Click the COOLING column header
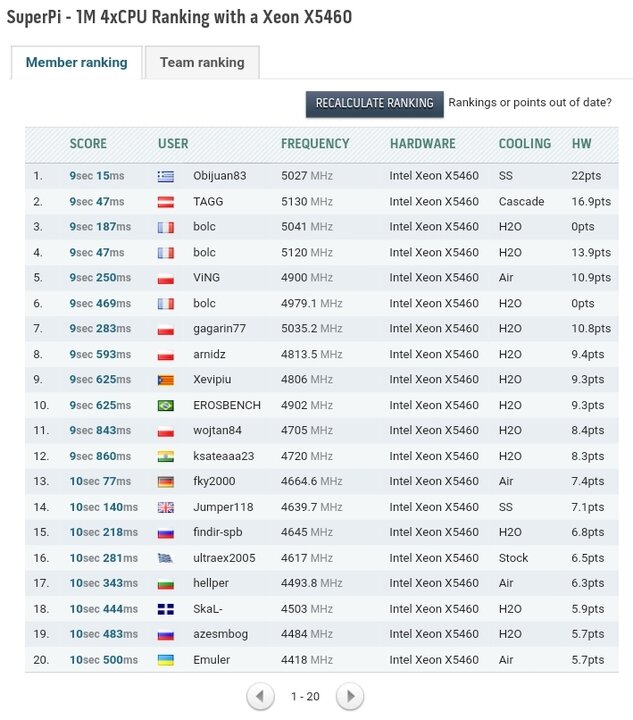 525,144
